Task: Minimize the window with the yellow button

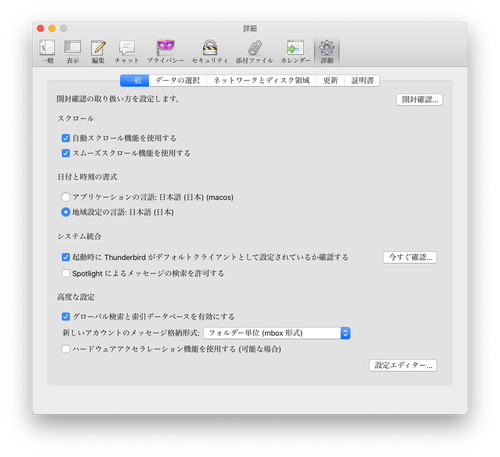Action: 52,28
